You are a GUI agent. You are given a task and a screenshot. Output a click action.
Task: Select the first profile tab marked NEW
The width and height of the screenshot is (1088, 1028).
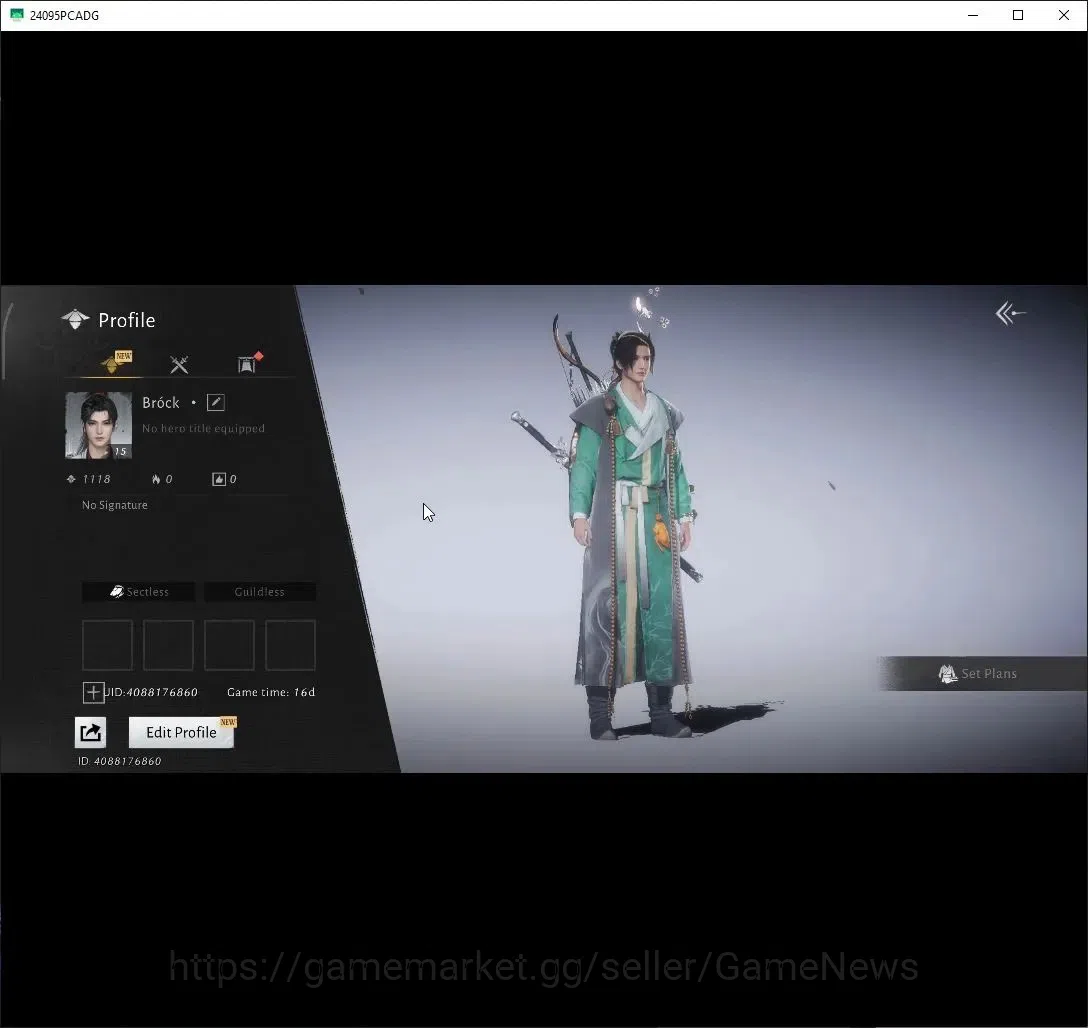coord(115,362)
